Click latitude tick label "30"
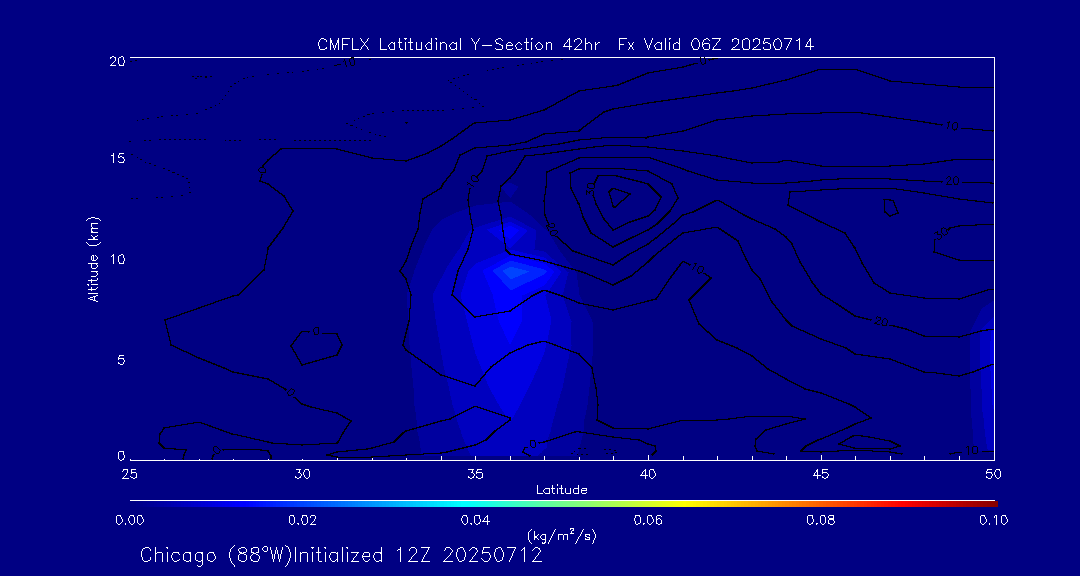1080x576 pixels. point(302,475)
